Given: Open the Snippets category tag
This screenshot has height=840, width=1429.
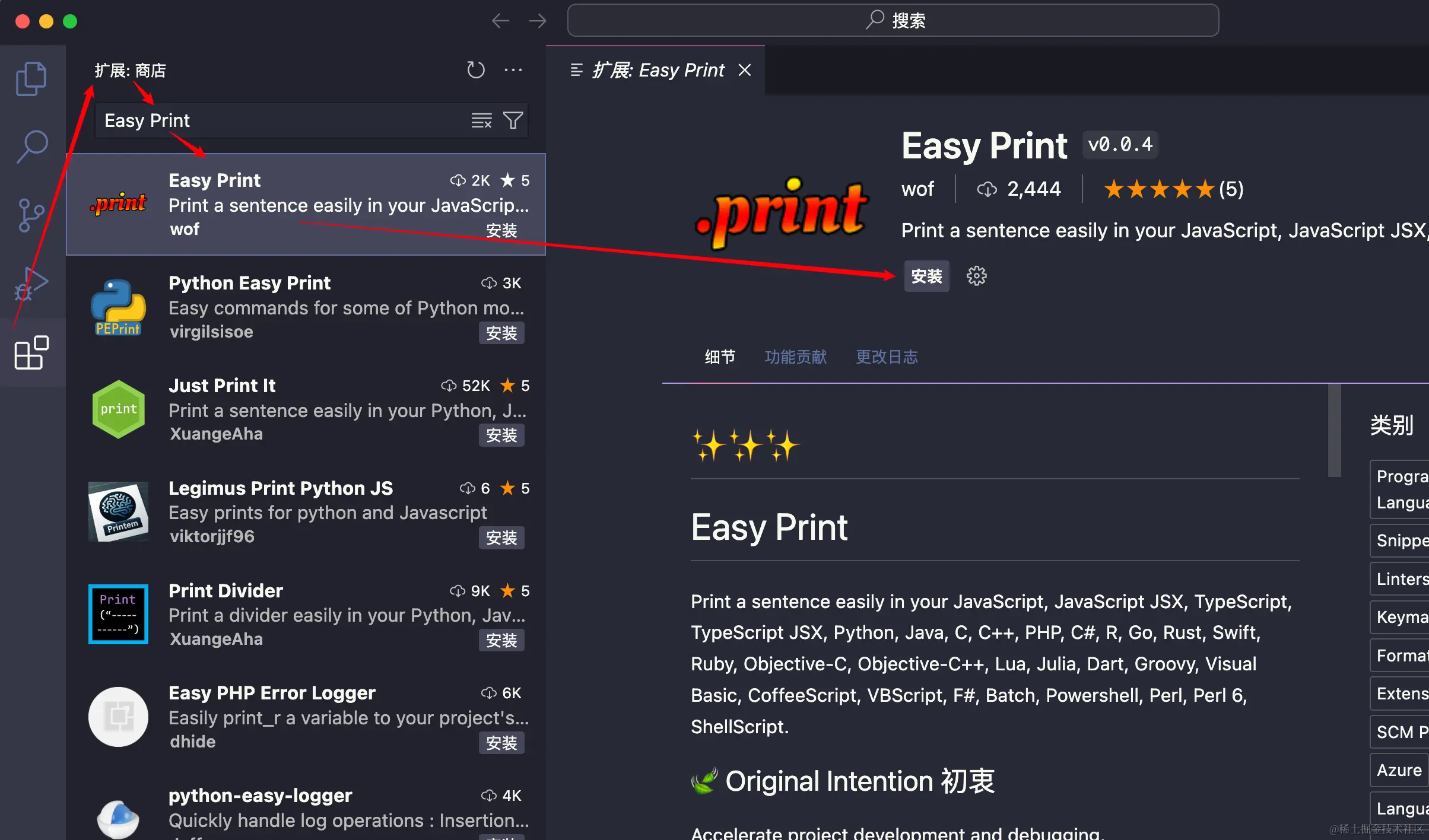Looking at the screenshot, I should point(1401,540).
